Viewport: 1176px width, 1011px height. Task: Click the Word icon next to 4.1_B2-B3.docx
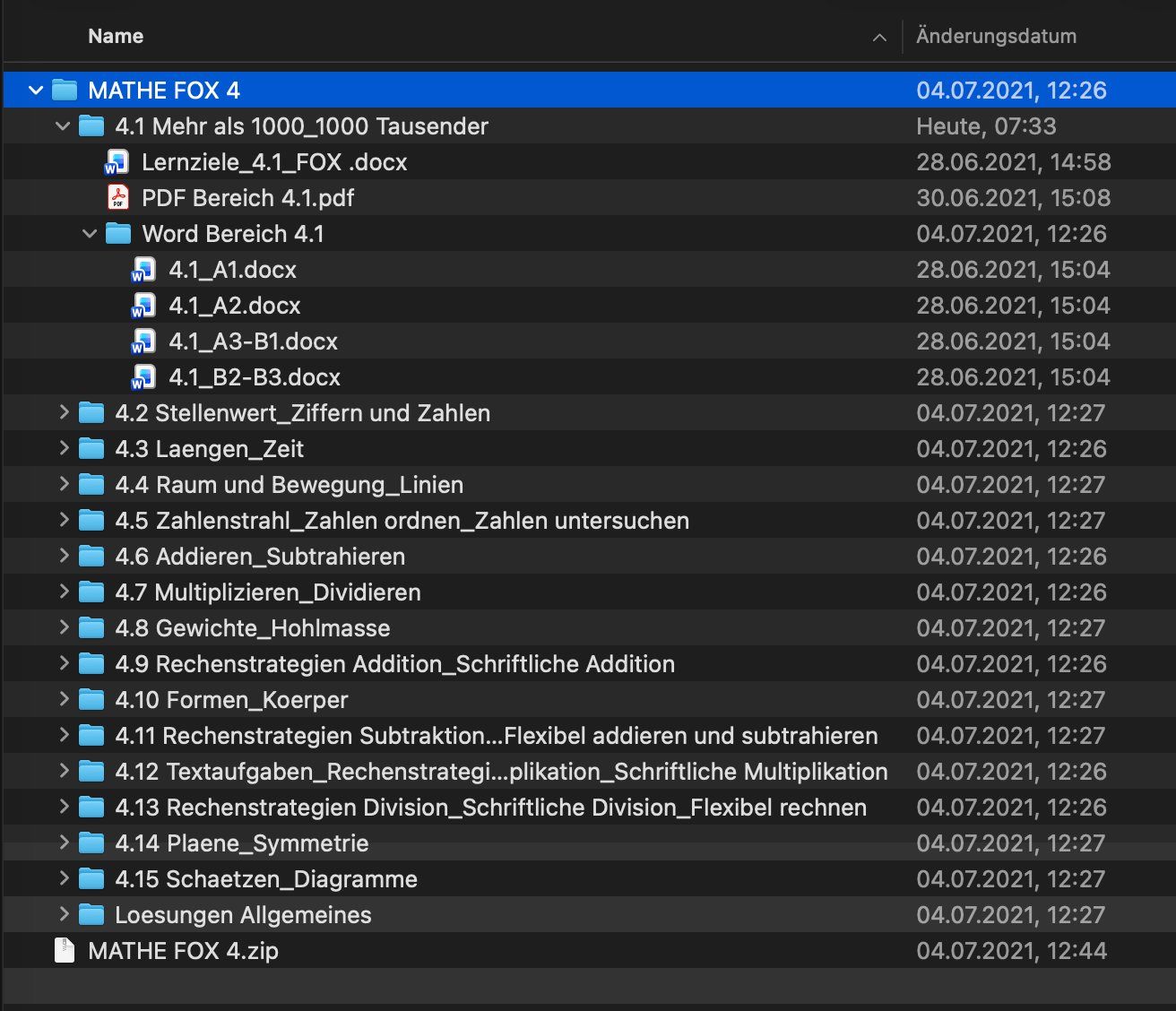[144, 377]
